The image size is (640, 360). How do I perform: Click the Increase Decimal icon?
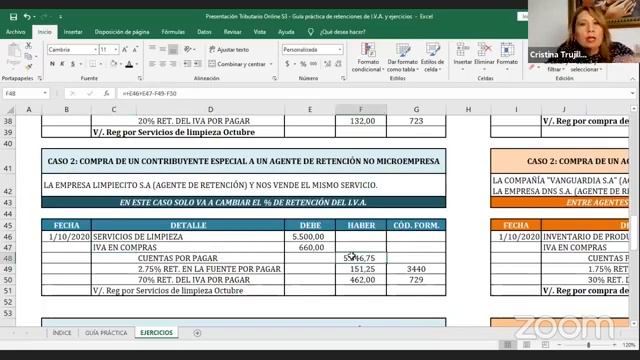tap(327, 64)
